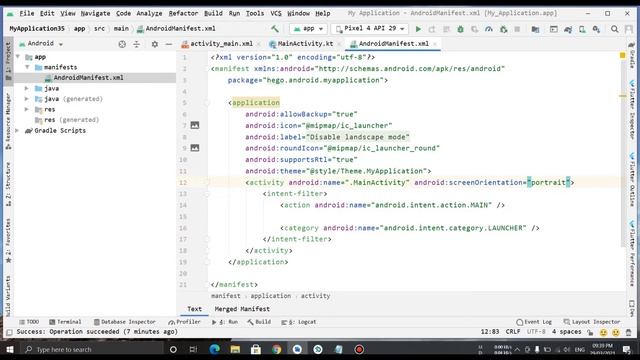The height and width of the screenshot is (360, 640).
Task: Toggle tool window bars with the bottom-left corner square
Action: click(9, 332)
